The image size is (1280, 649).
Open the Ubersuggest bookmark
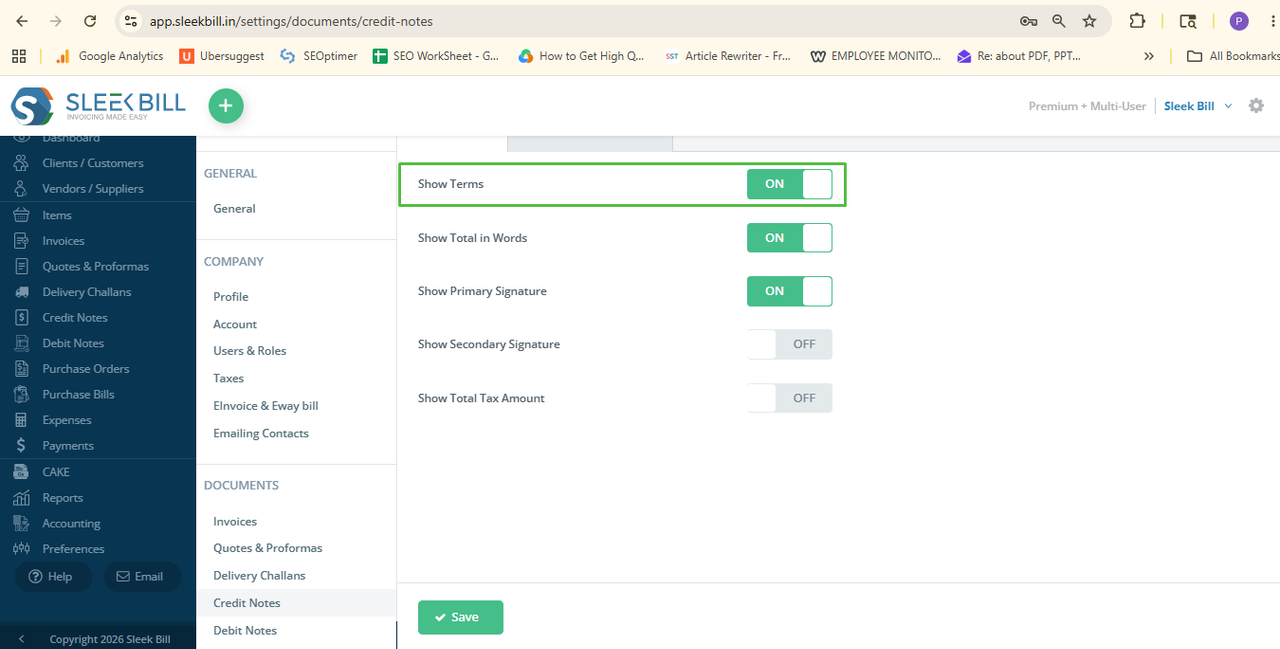point(222,56)
